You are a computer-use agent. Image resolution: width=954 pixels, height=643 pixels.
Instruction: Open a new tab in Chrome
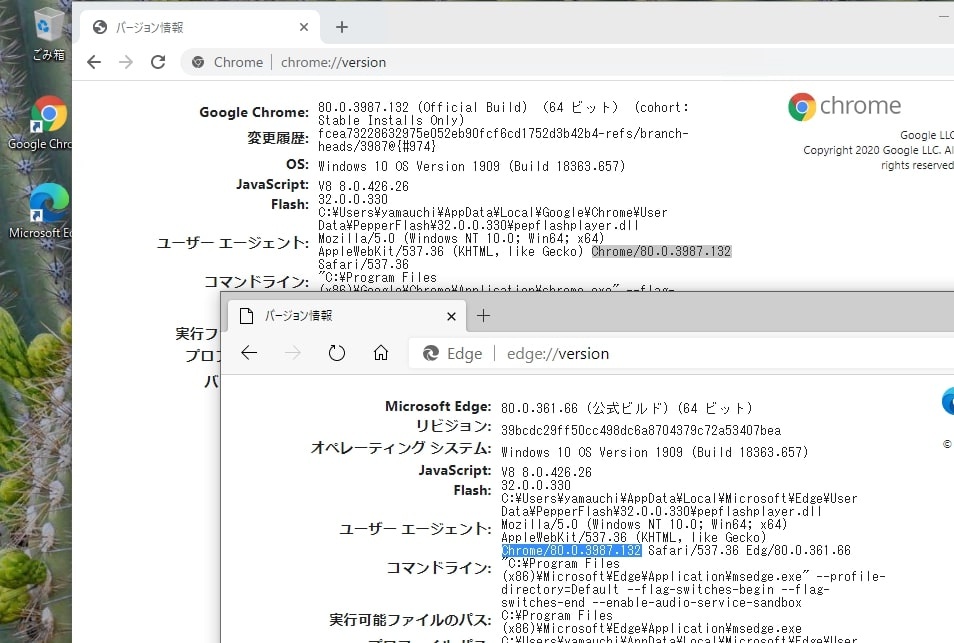pos(342,27)
